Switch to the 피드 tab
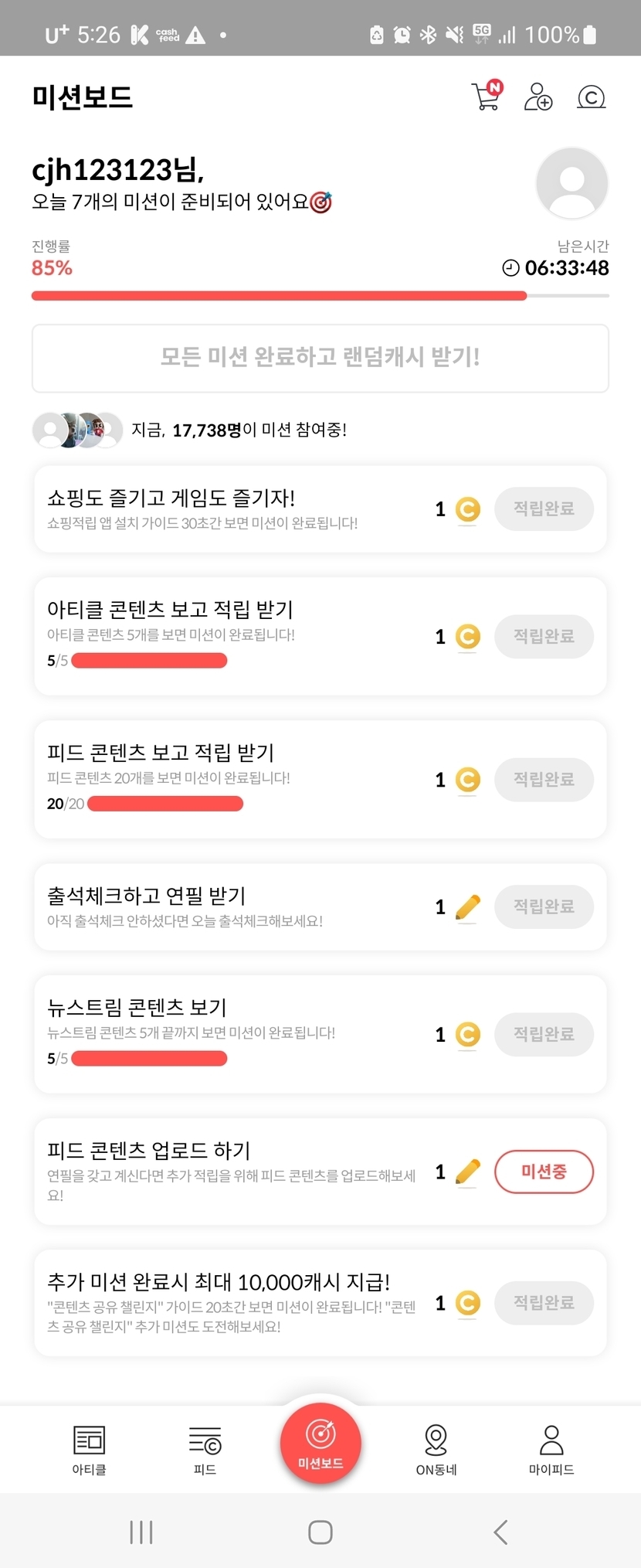This screenshot has height=1568, width=641. (x=205, y=1449)
